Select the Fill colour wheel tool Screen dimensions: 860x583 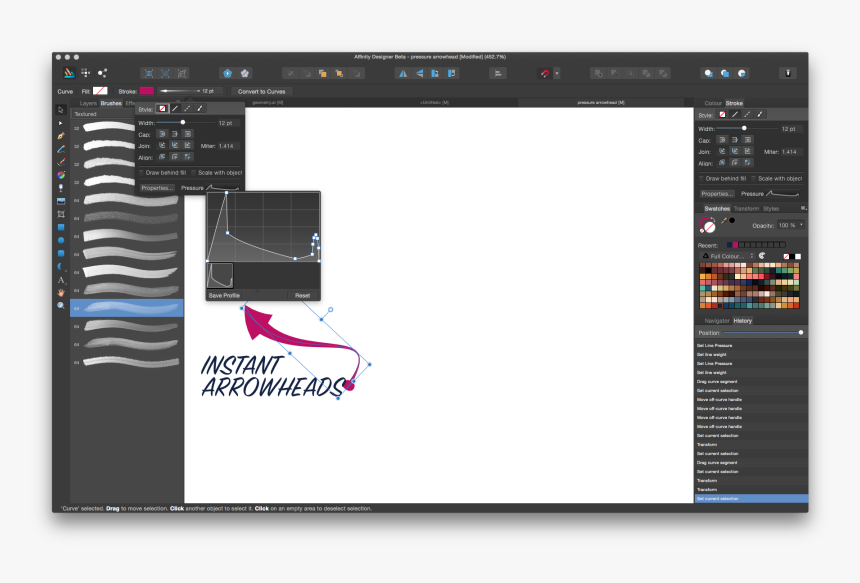(x=61, y=175)
